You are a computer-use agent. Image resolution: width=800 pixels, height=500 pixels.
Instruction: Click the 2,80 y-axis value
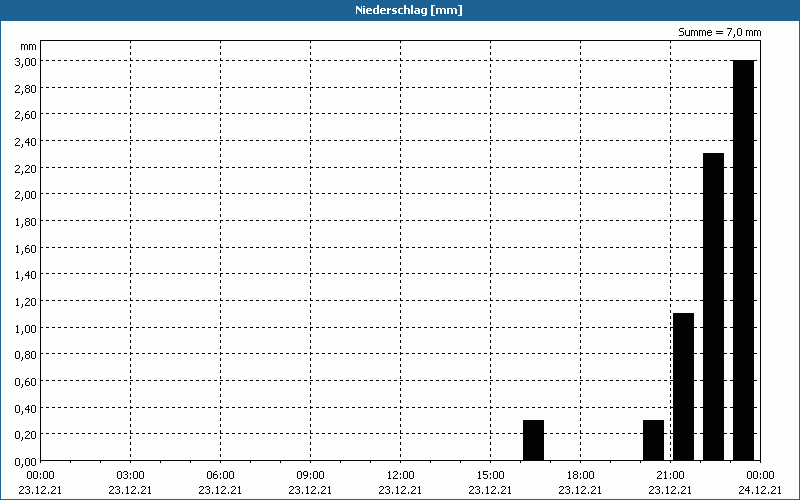tap(27, 88)
